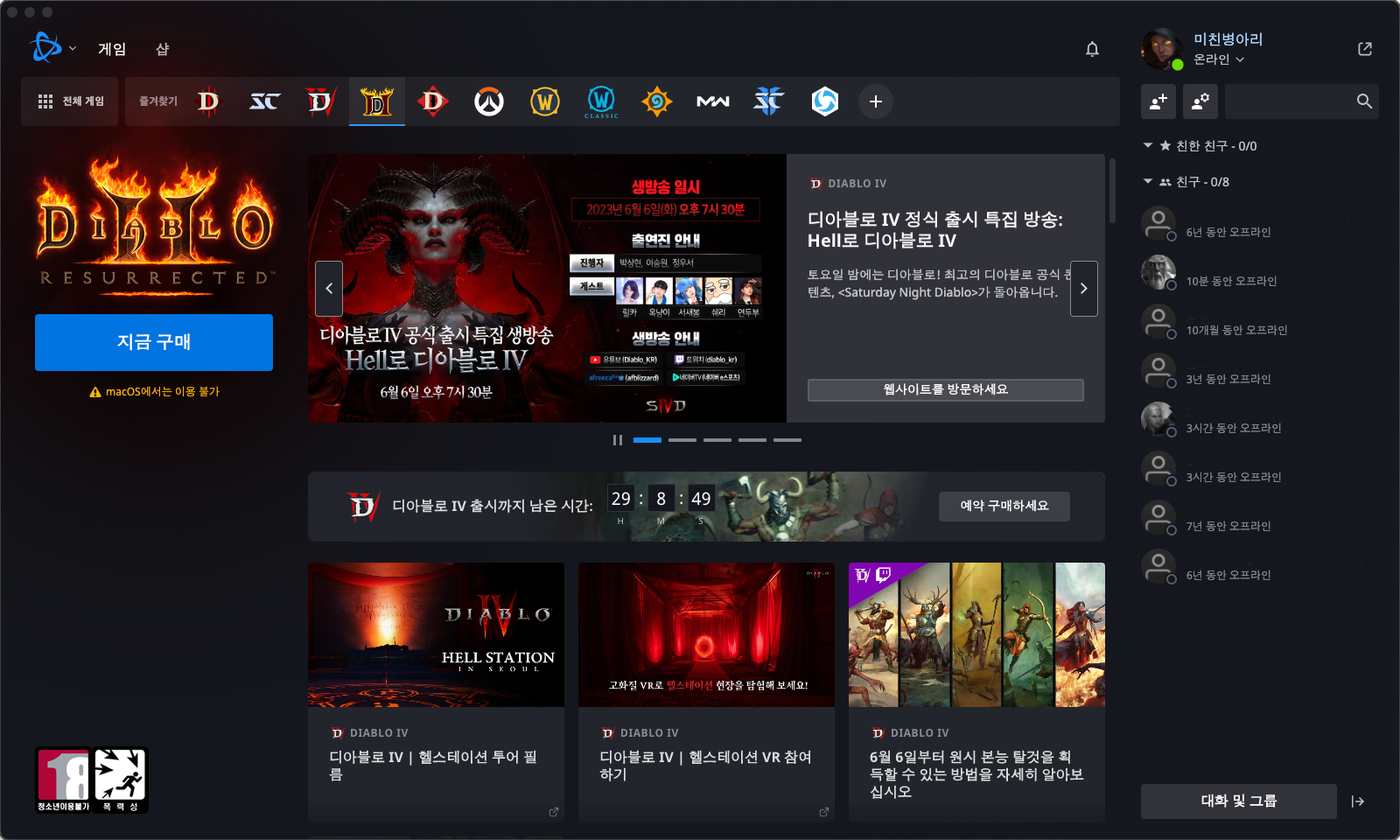Open 대화 및 그룹 panel
1400x840 pixels.
[1239, 801]
